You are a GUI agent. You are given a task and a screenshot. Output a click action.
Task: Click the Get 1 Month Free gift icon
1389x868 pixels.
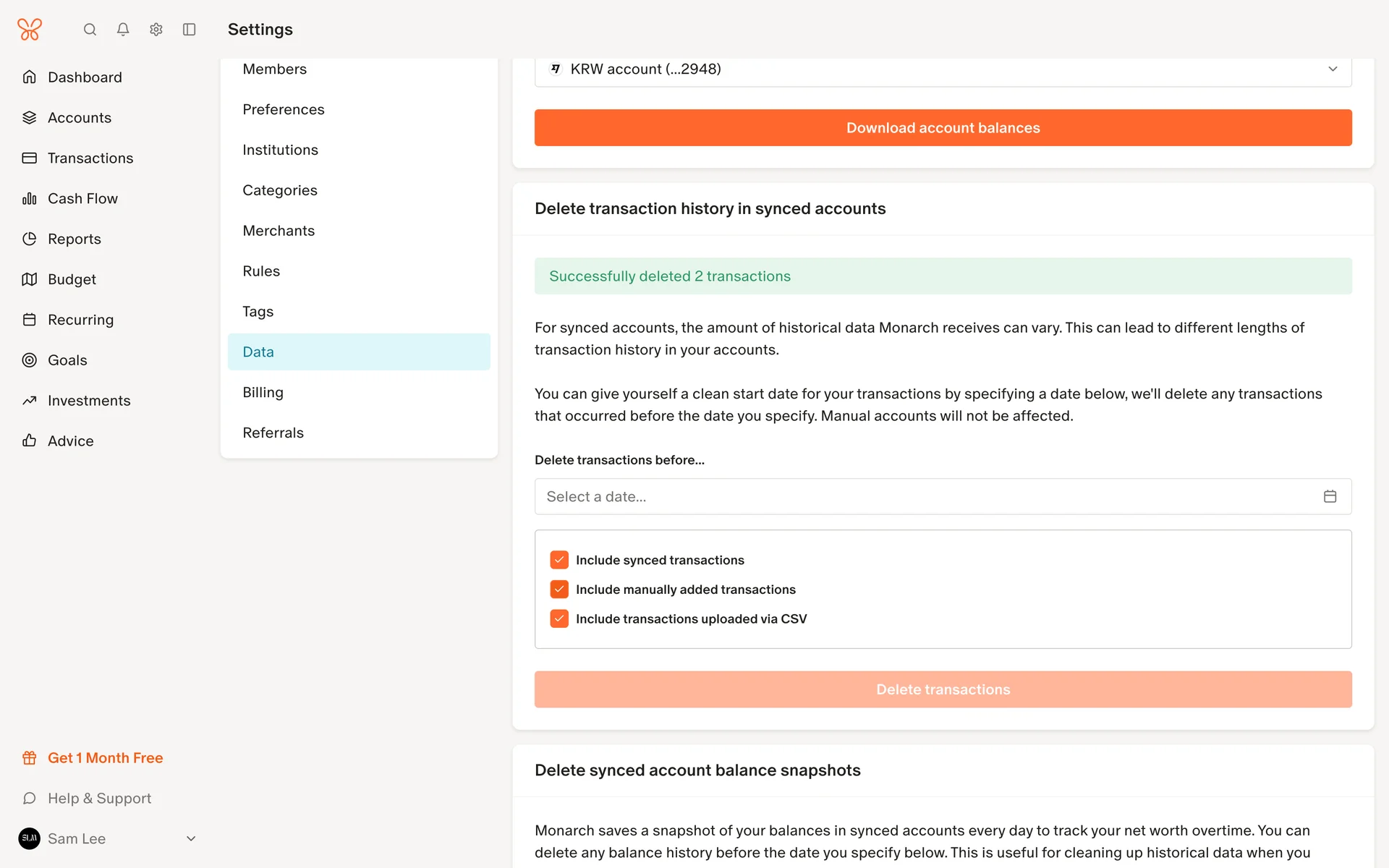click(29, 758)
